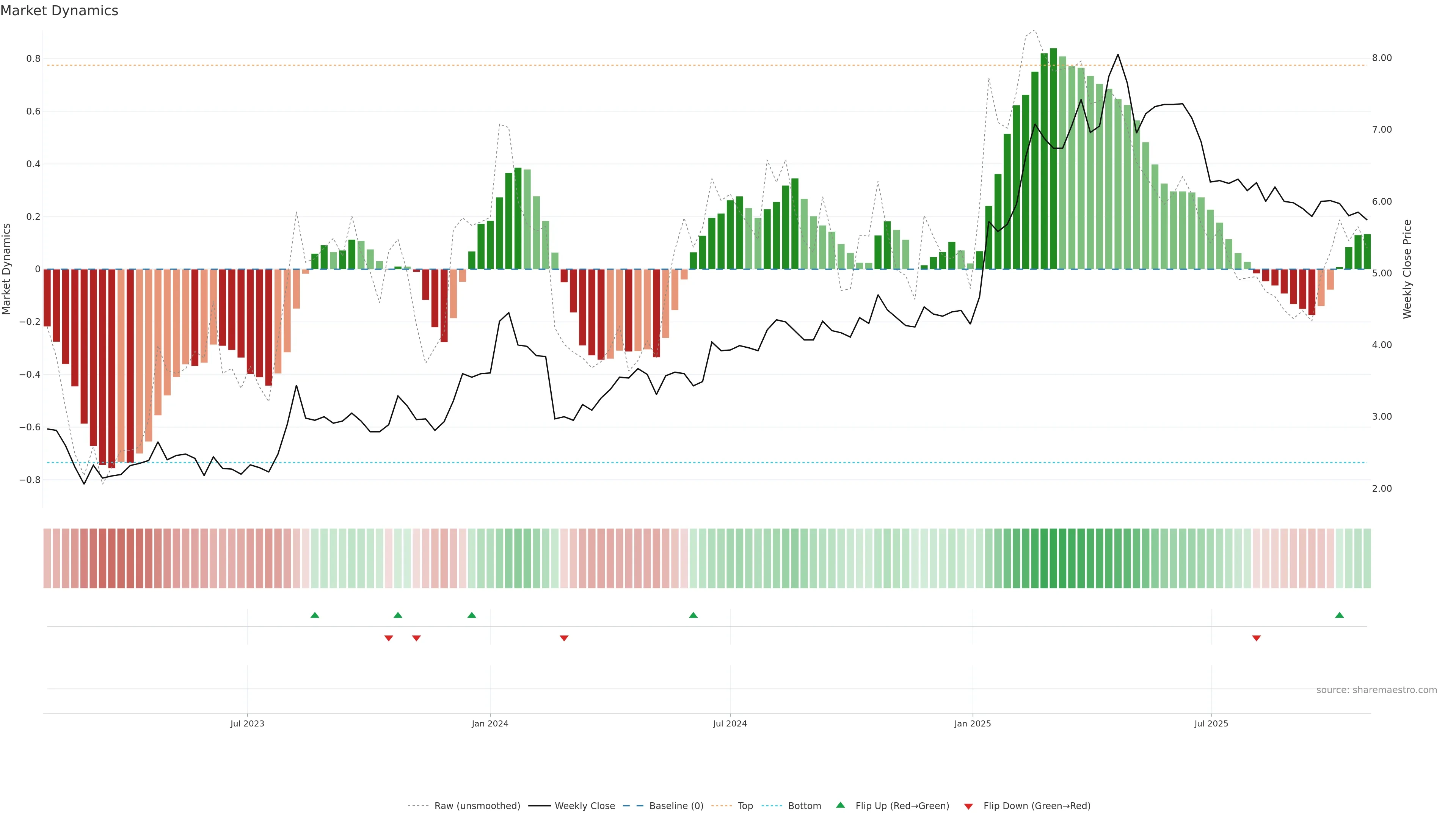Click the Jul 2023 axis label
1456x819 pixels.
click(247, 723)
